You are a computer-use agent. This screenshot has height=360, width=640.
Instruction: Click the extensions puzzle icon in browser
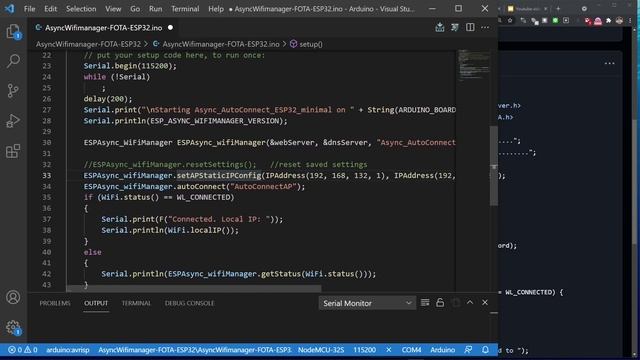tap(609, 20)
